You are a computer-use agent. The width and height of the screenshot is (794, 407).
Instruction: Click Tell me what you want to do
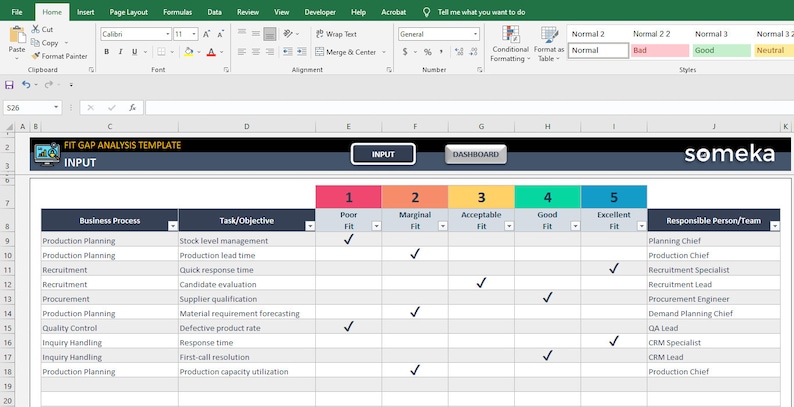[481, 12]
